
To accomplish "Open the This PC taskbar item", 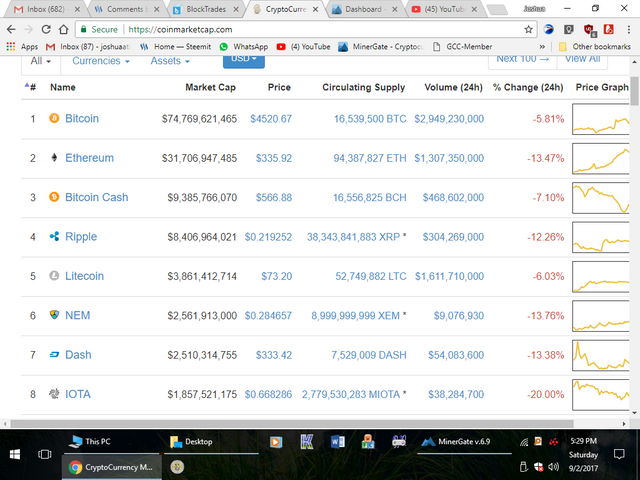I will pos(111,442).
